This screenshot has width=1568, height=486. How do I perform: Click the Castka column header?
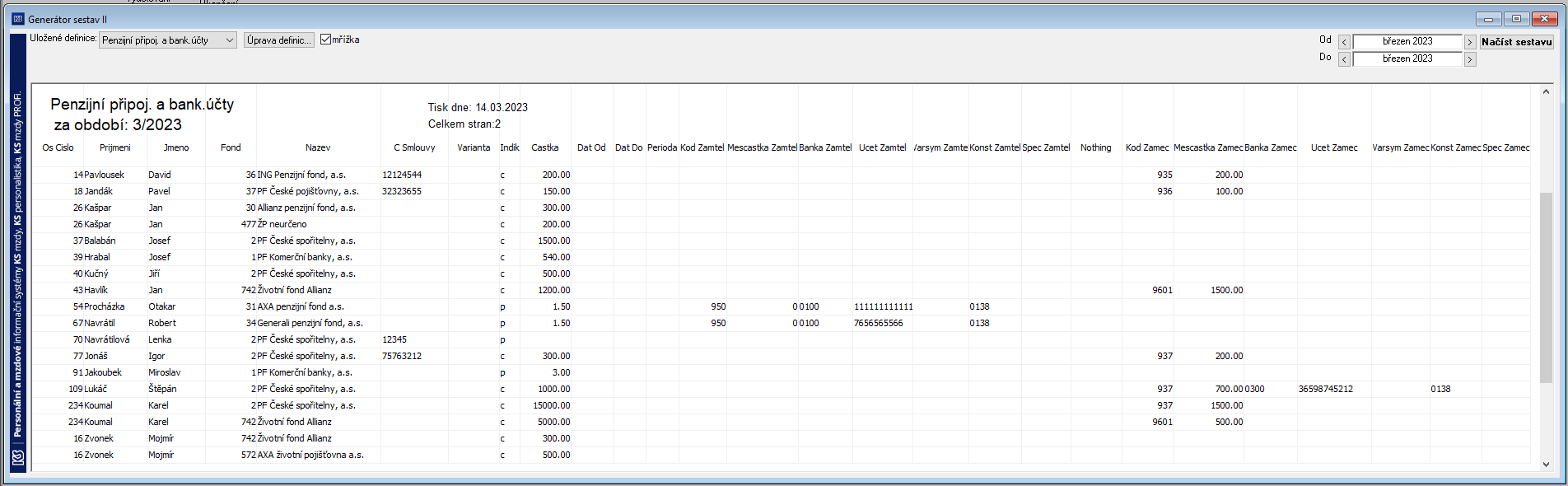(x=545, y=147)
